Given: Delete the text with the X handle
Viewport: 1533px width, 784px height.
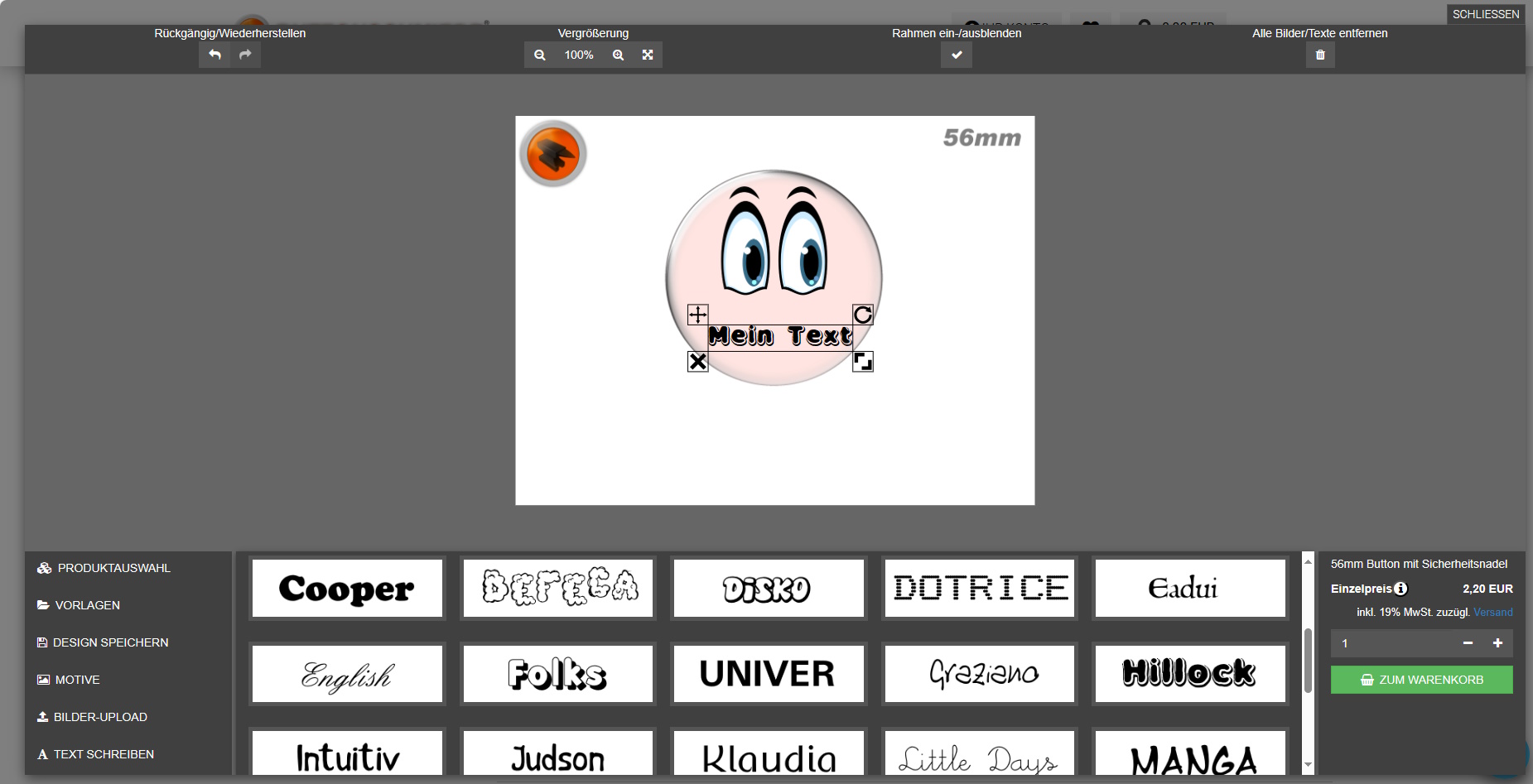Looking at the screenshot, I should [697, 362].
